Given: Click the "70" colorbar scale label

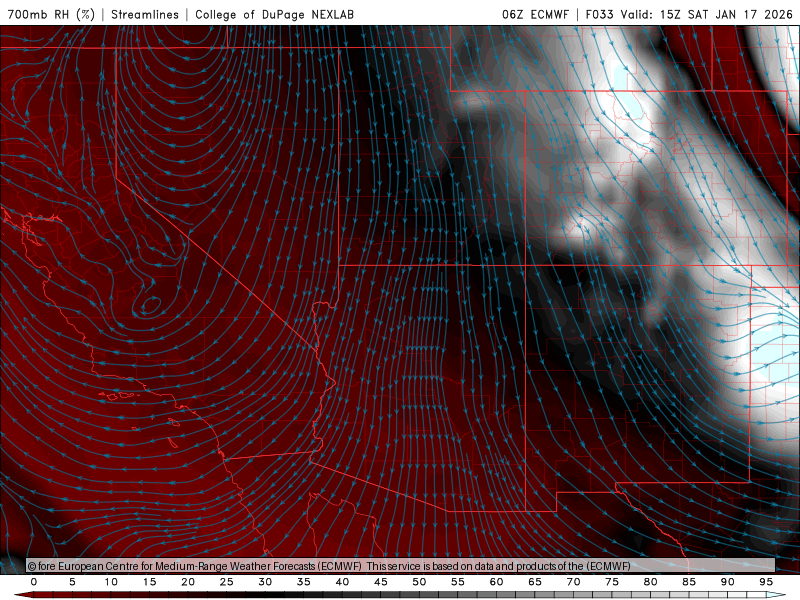Looking at the screenshot, I should click(x=573, y=582).
